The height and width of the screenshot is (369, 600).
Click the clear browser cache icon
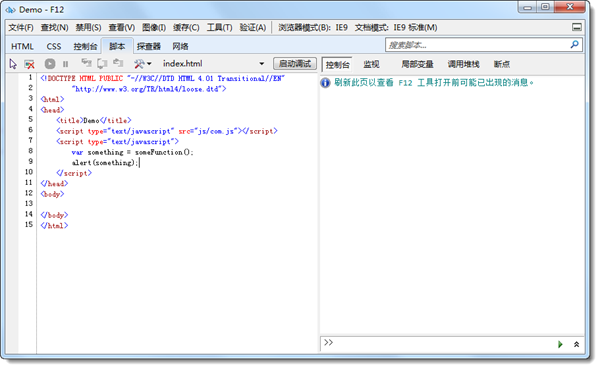point(29,64)
